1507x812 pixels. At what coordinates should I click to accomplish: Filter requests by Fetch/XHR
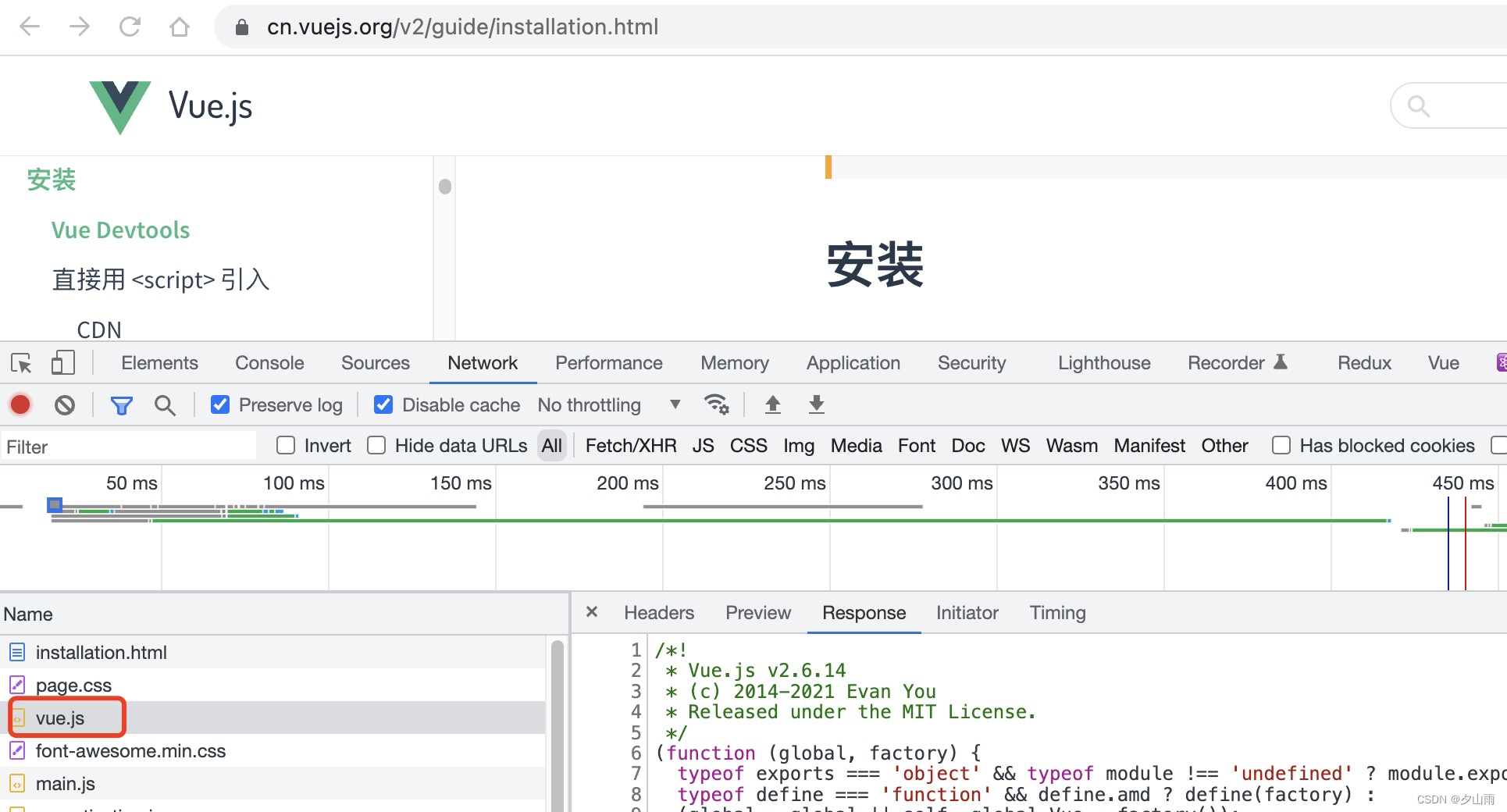pyautogui.click(x=631, y=446)
